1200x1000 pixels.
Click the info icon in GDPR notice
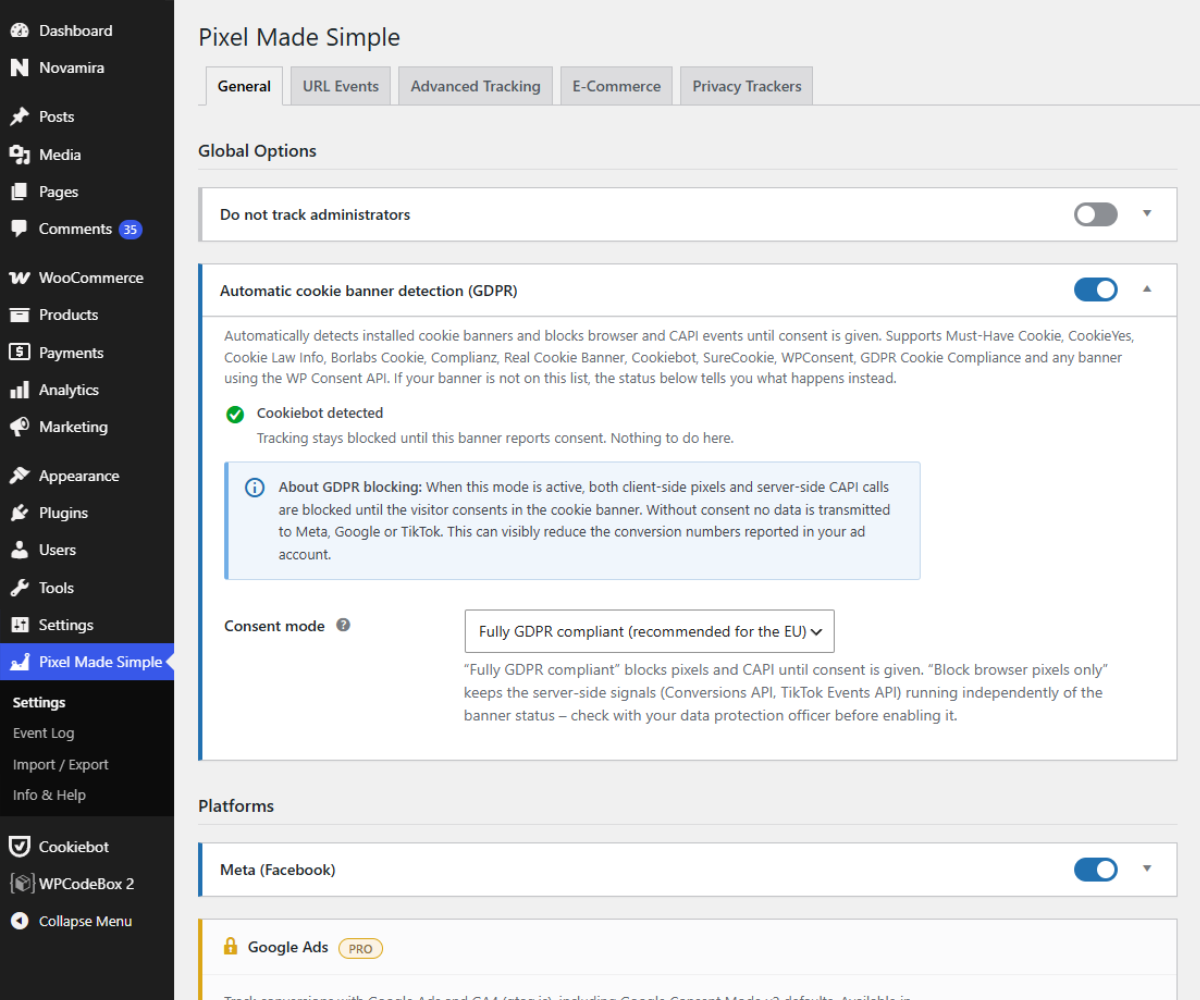(x=255, y=488)
